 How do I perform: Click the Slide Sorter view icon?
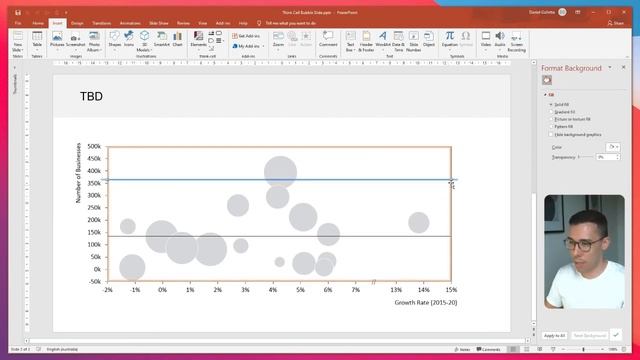[527, 349]
